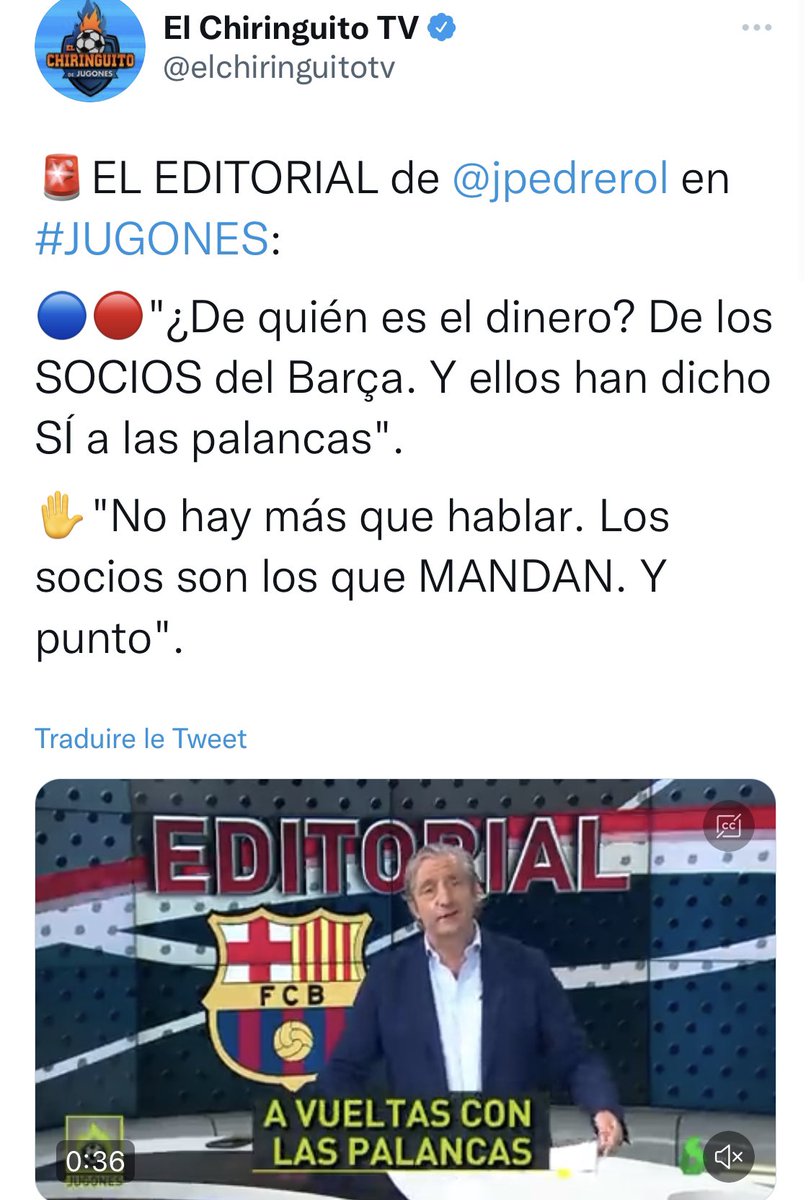Toggle closed captions on the video
811x1200 pixels.
tap(728, 827)
